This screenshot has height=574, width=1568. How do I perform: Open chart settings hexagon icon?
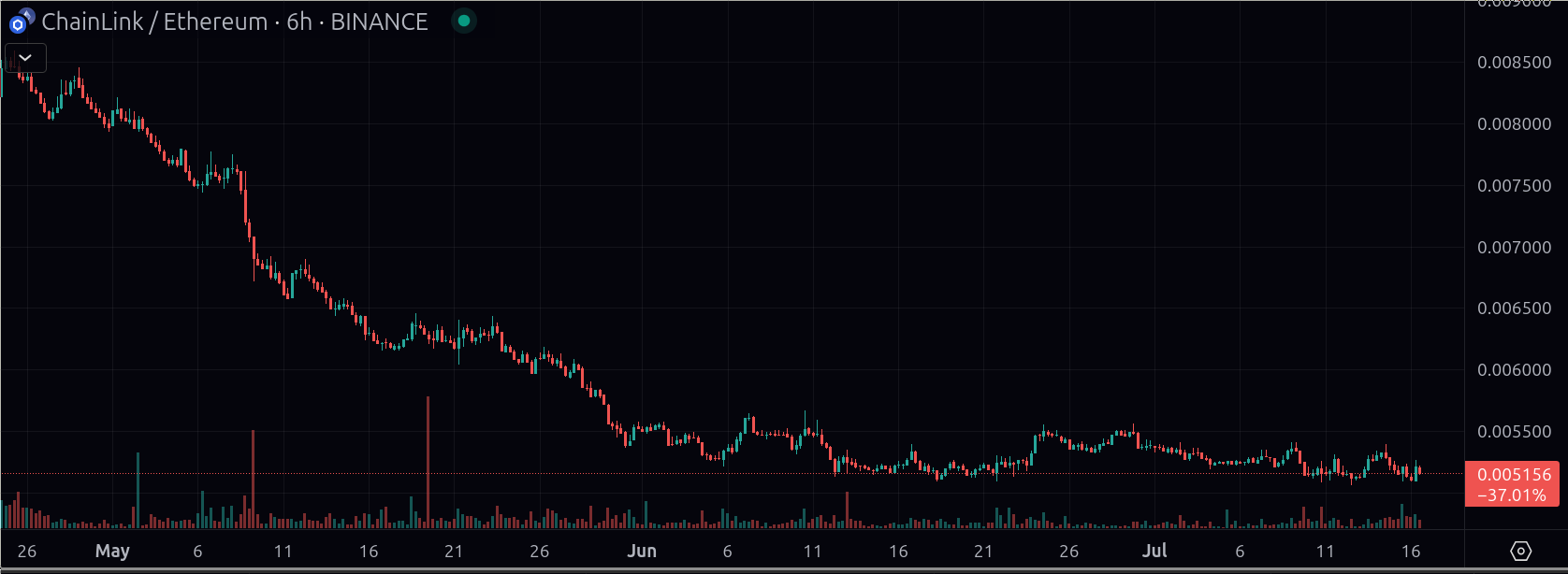click(x=1520, y=551)
